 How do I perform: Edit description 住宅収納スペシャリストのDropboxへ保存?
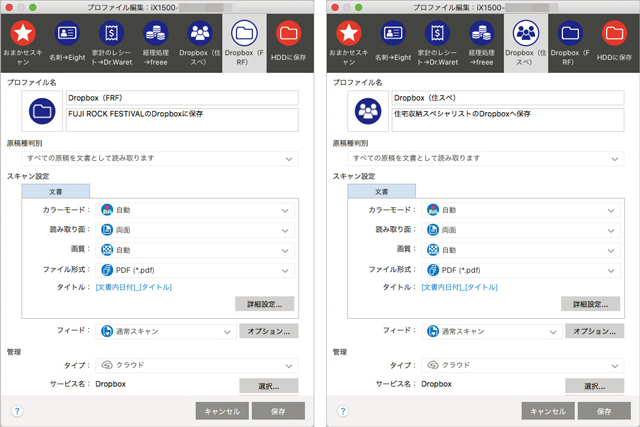pyautogui.click(x=508, y=120)
